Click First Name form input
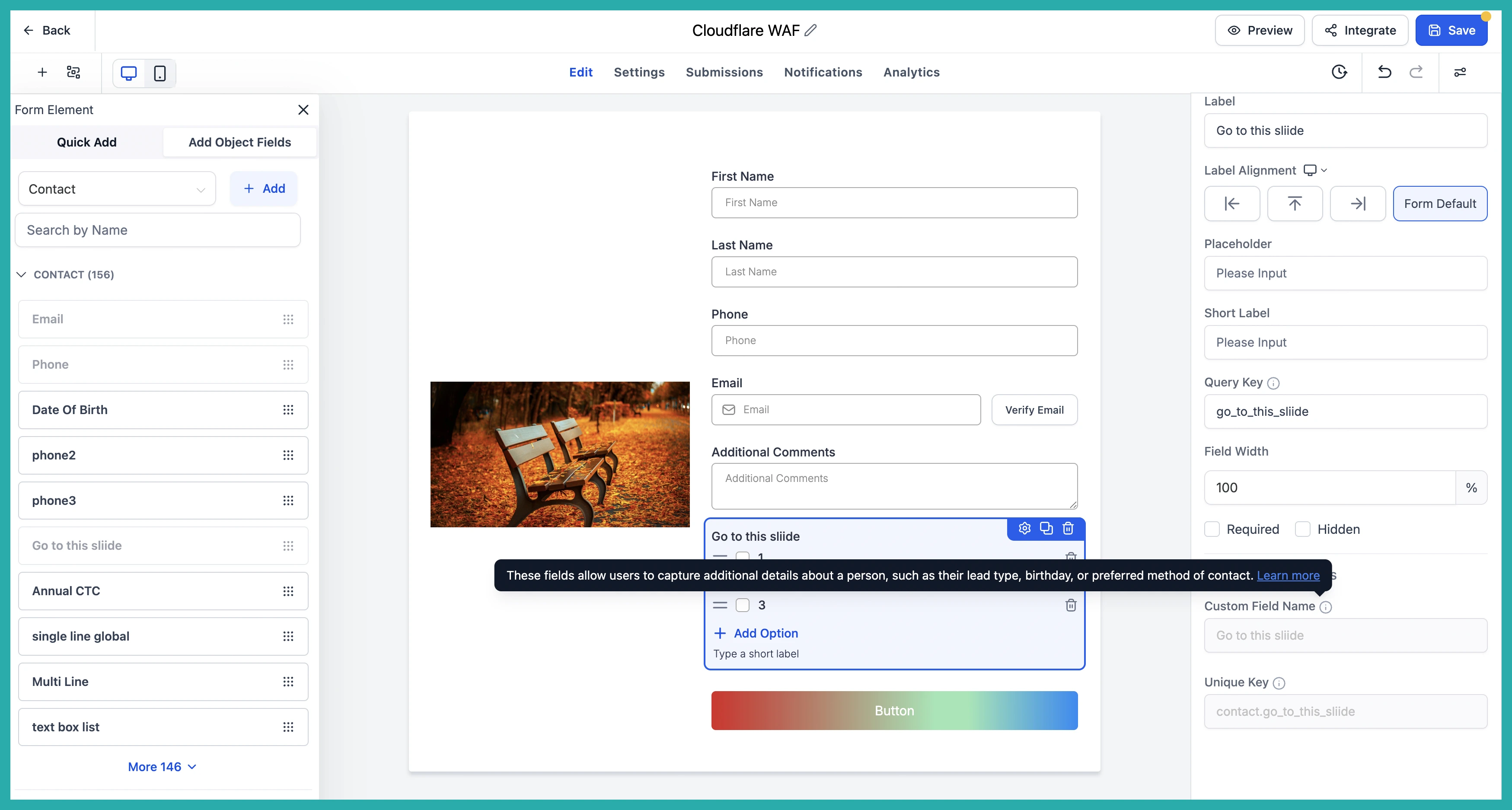Viewport: 1512px width, 810px height. pos(894,202)
